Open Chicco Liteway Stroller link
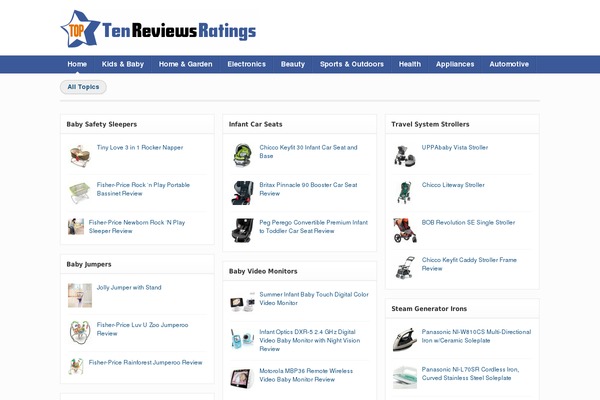 coord(453,185)
